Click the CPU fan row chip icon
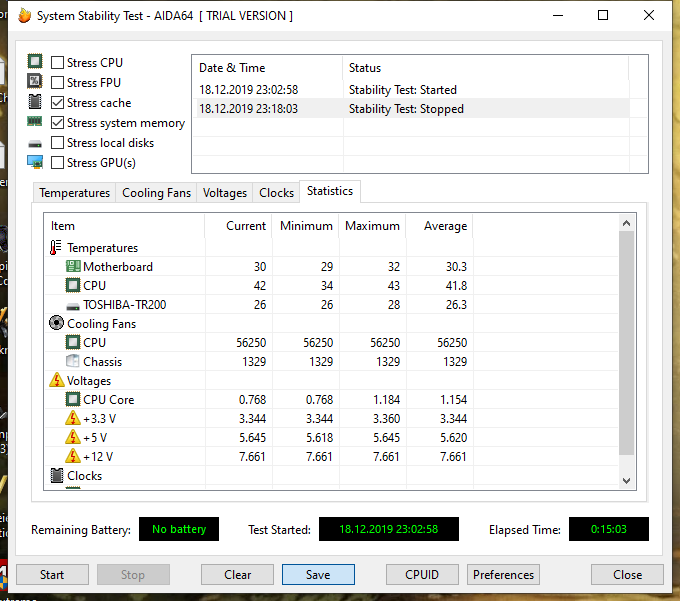 coord(73,342)
